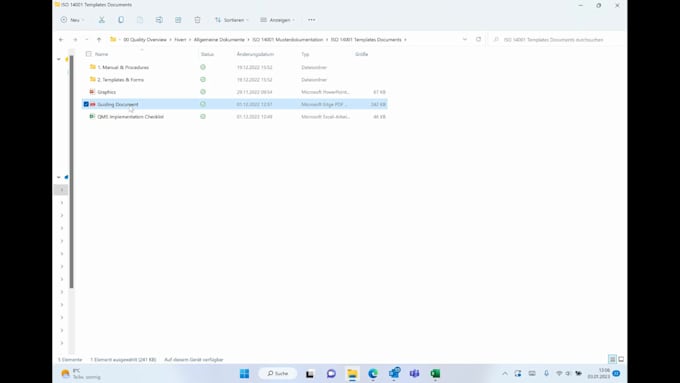Screen dimensions: 680x383
Task: Open the Windows Start menu
Action: tap(245, 373)
